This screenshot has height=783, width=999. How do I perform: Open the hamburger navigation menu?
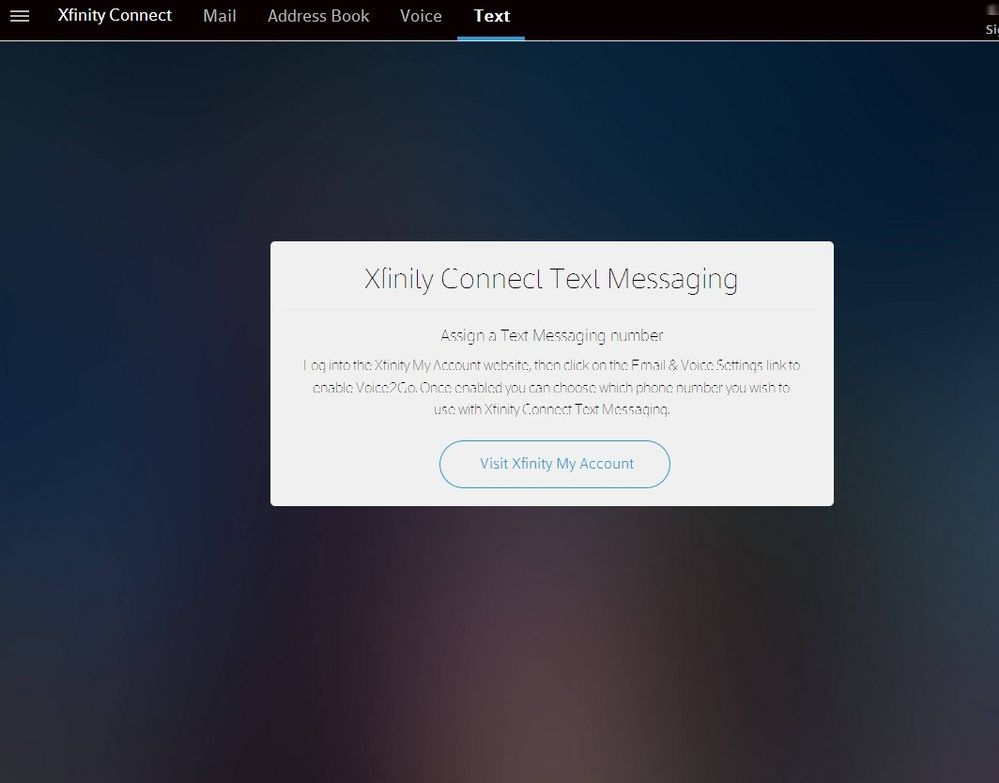click(20, 16)
